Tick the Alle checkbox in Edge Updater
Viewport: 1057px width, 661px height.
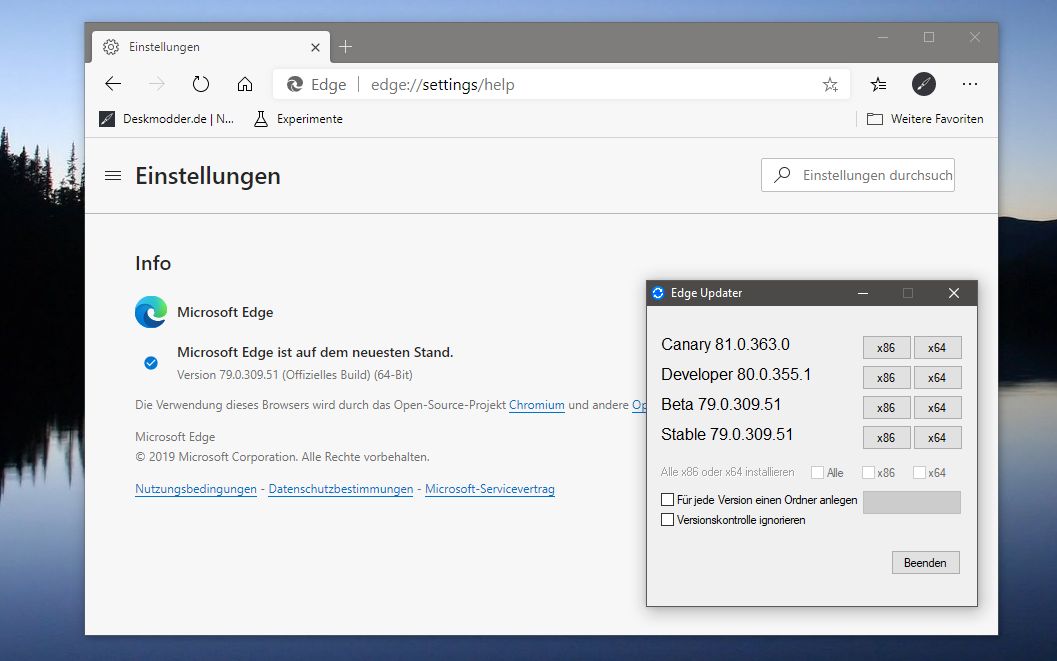pyautogui.click(x=818, y=472)
